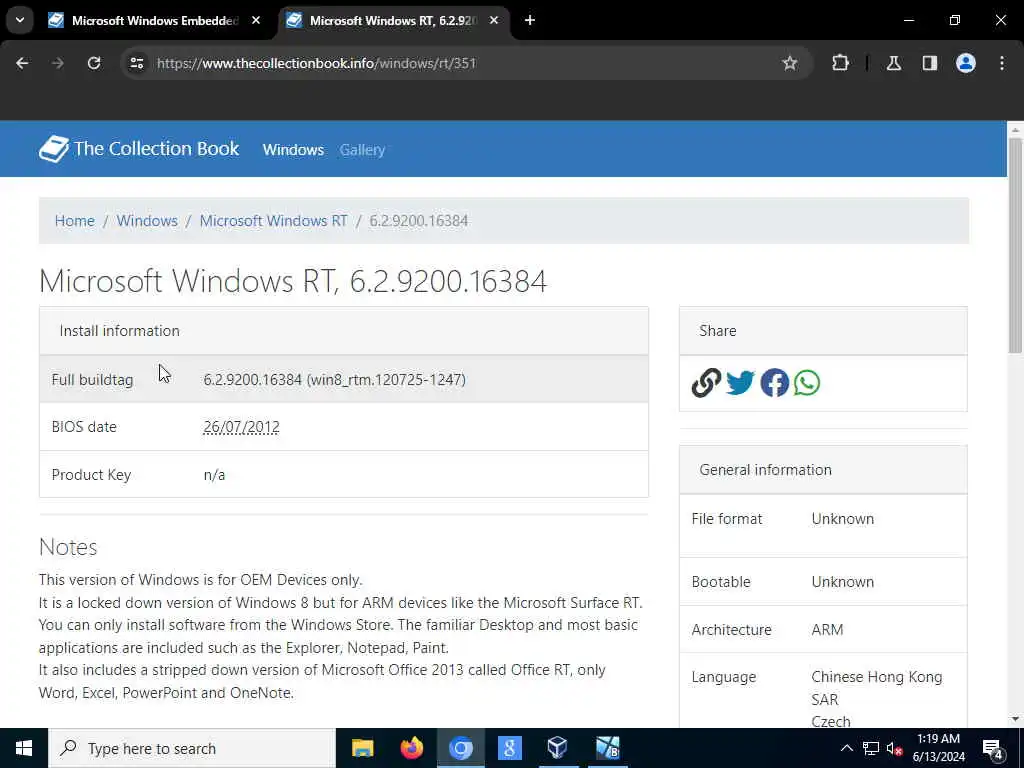Image resolution: width=1024 pixels, height=768 pixels.
Task: Launch Firefox from the taskbar
Action: click(411, 748)
